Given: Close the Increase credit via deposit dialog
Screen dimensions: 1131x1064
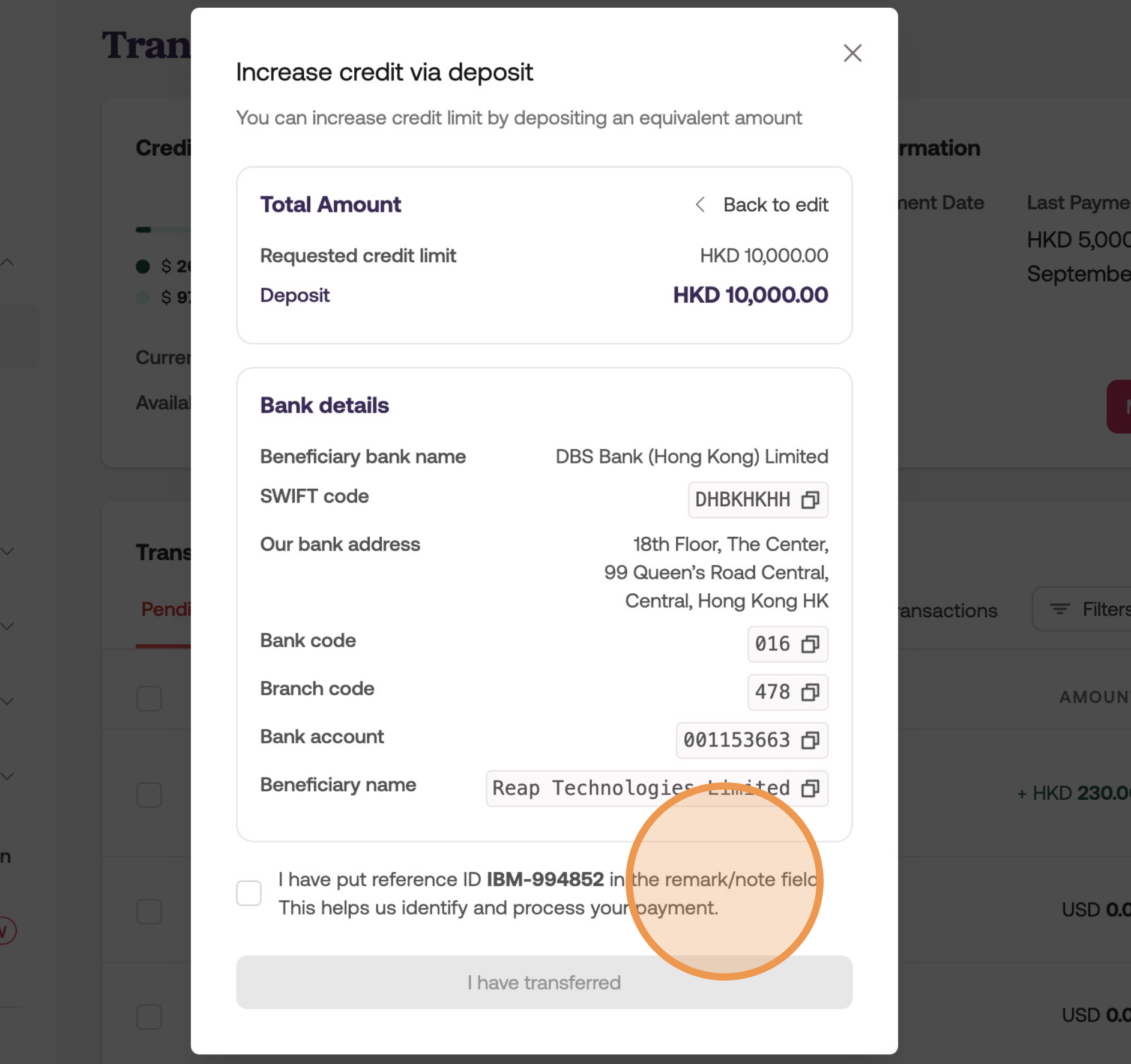Looking at the screenshot, I should [852, 53].
